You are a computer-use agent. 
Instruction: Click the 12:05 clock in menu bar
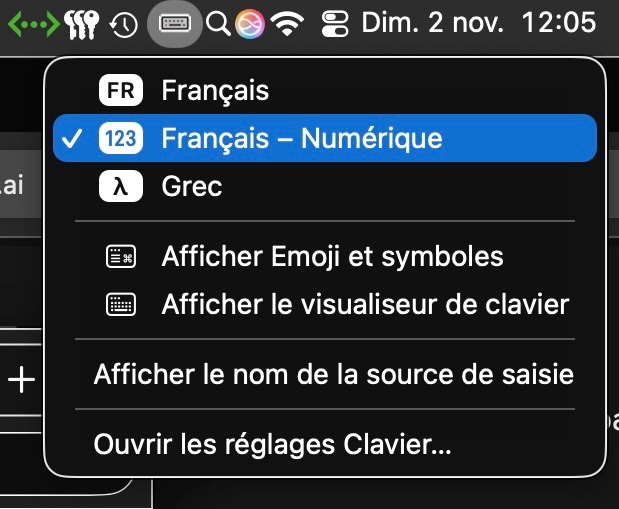(x=559, y=24)
